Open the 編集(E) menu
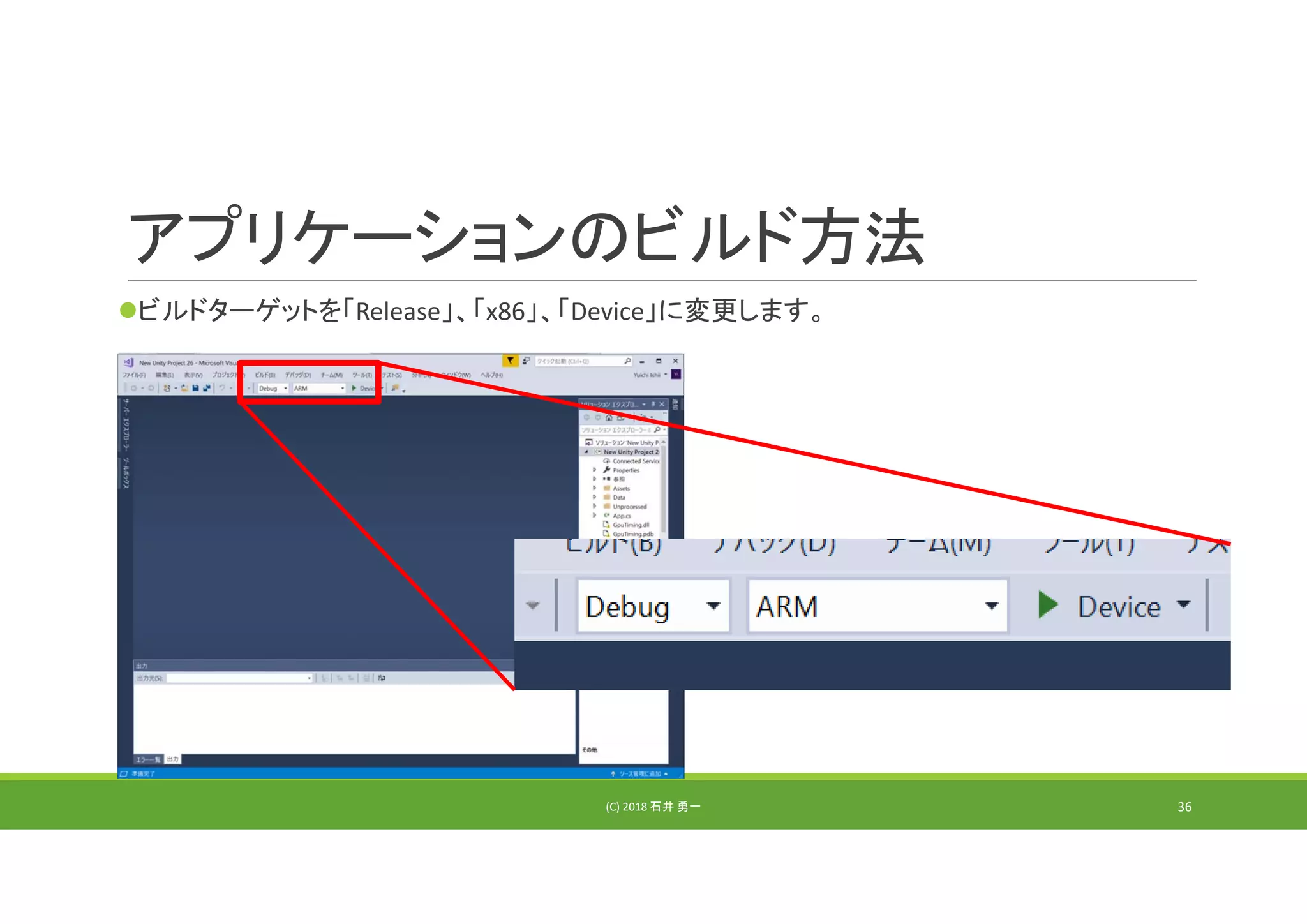This screenshot has width=1307, height=924. (x=165, y=375)
